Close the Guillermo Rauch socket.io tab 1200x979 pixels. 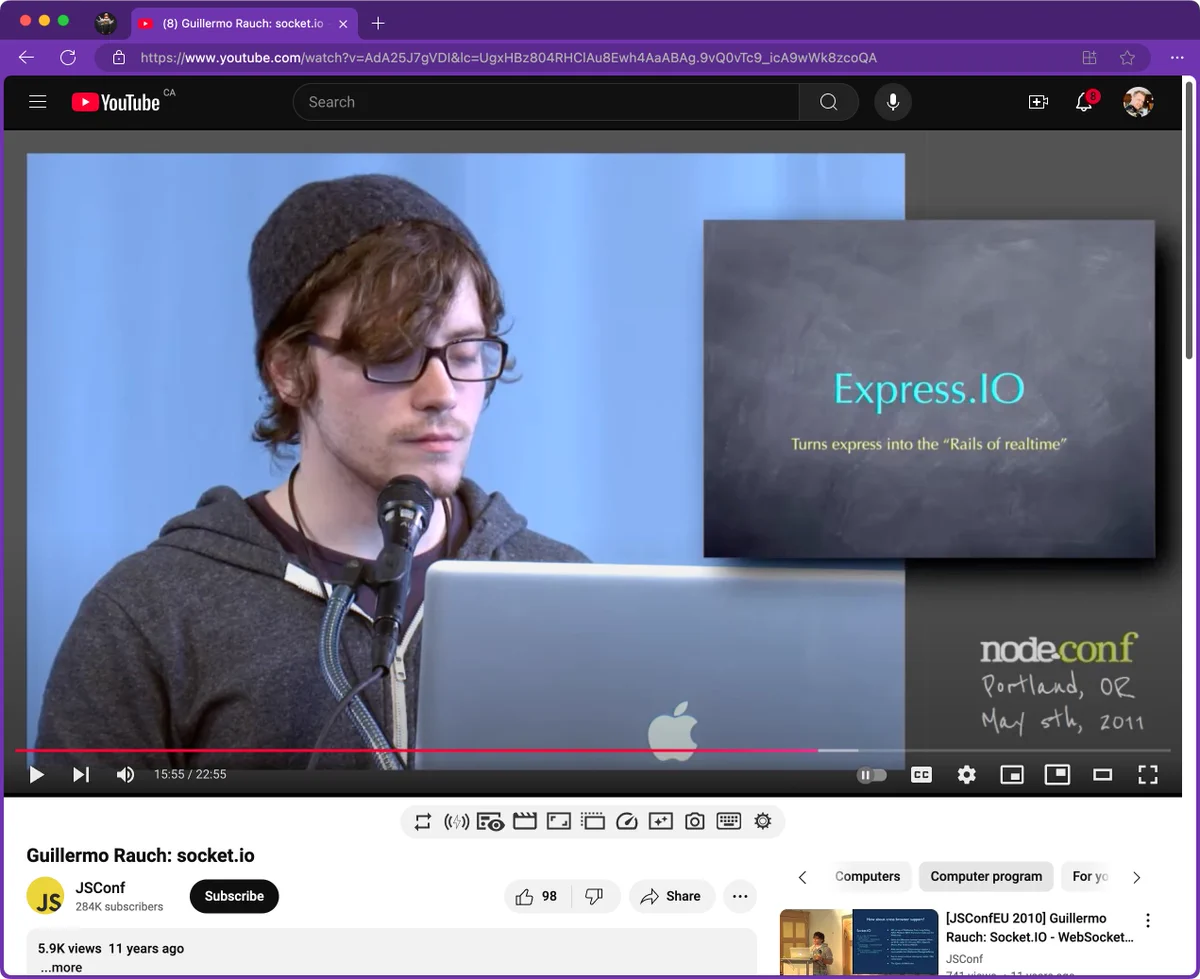[x=343, y=23]
